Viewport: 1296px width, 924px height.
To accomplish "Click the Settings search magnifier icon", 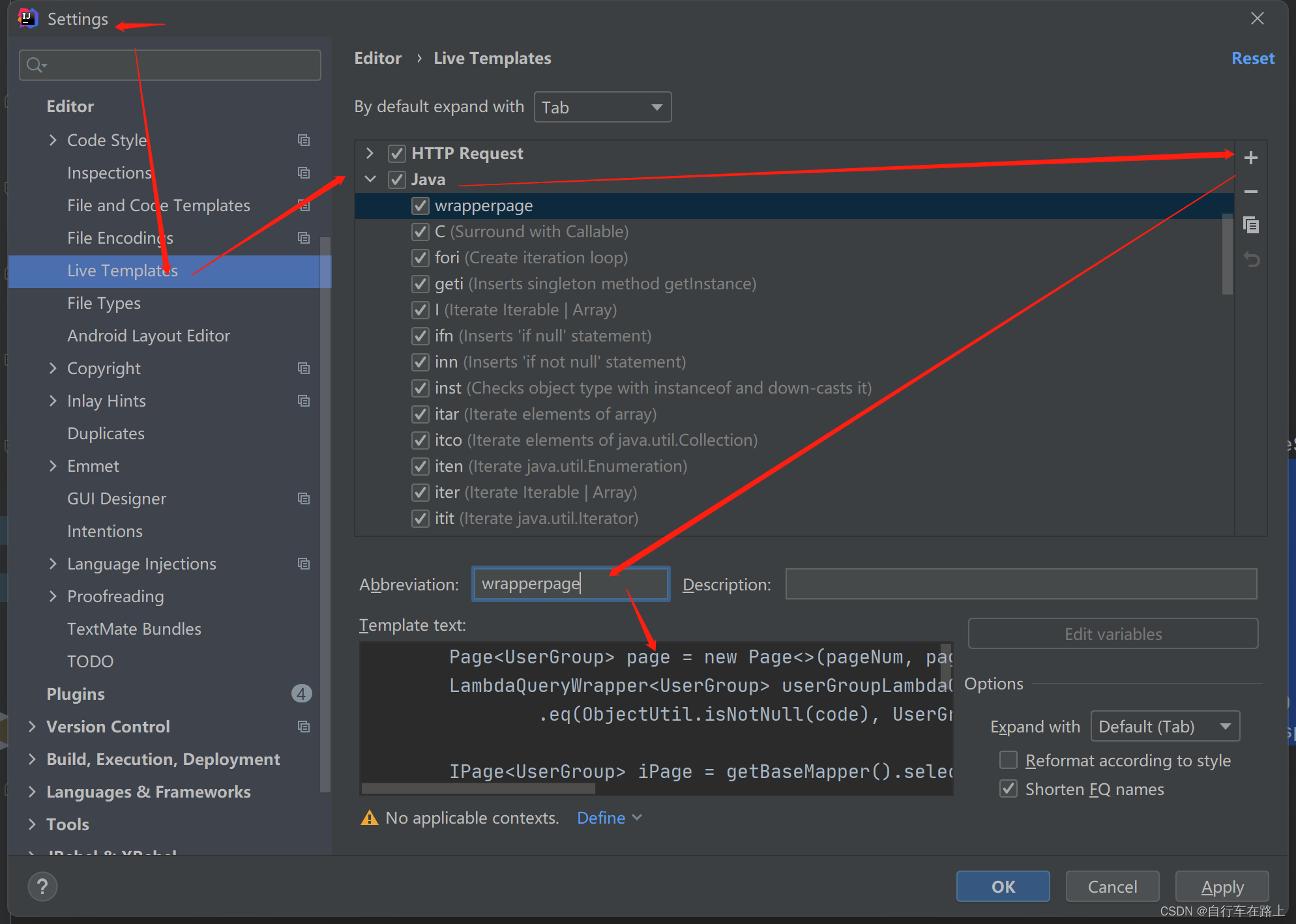I will tap(34, 64).
